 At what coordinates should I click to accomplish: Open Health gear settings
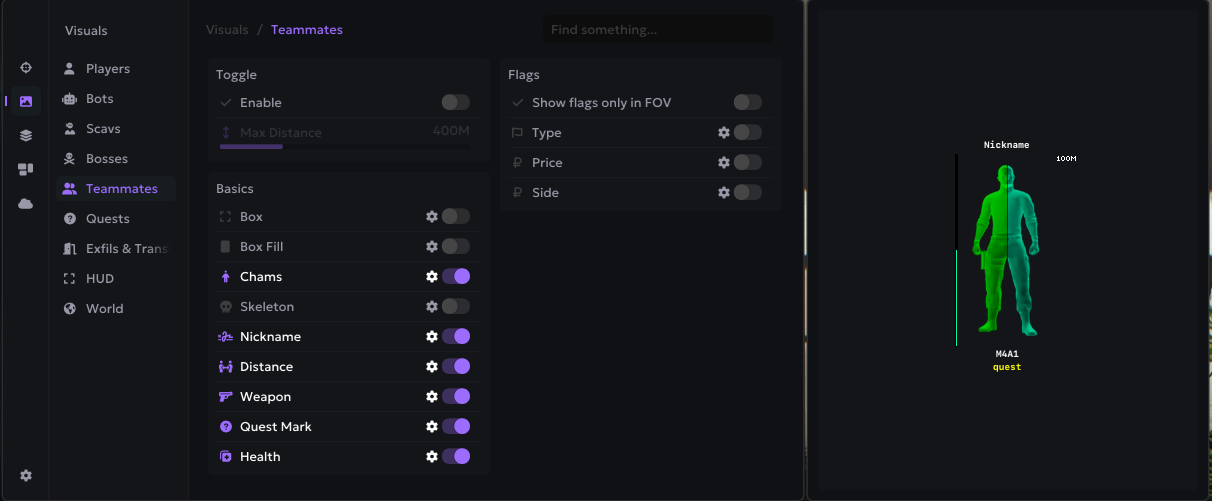432,457
